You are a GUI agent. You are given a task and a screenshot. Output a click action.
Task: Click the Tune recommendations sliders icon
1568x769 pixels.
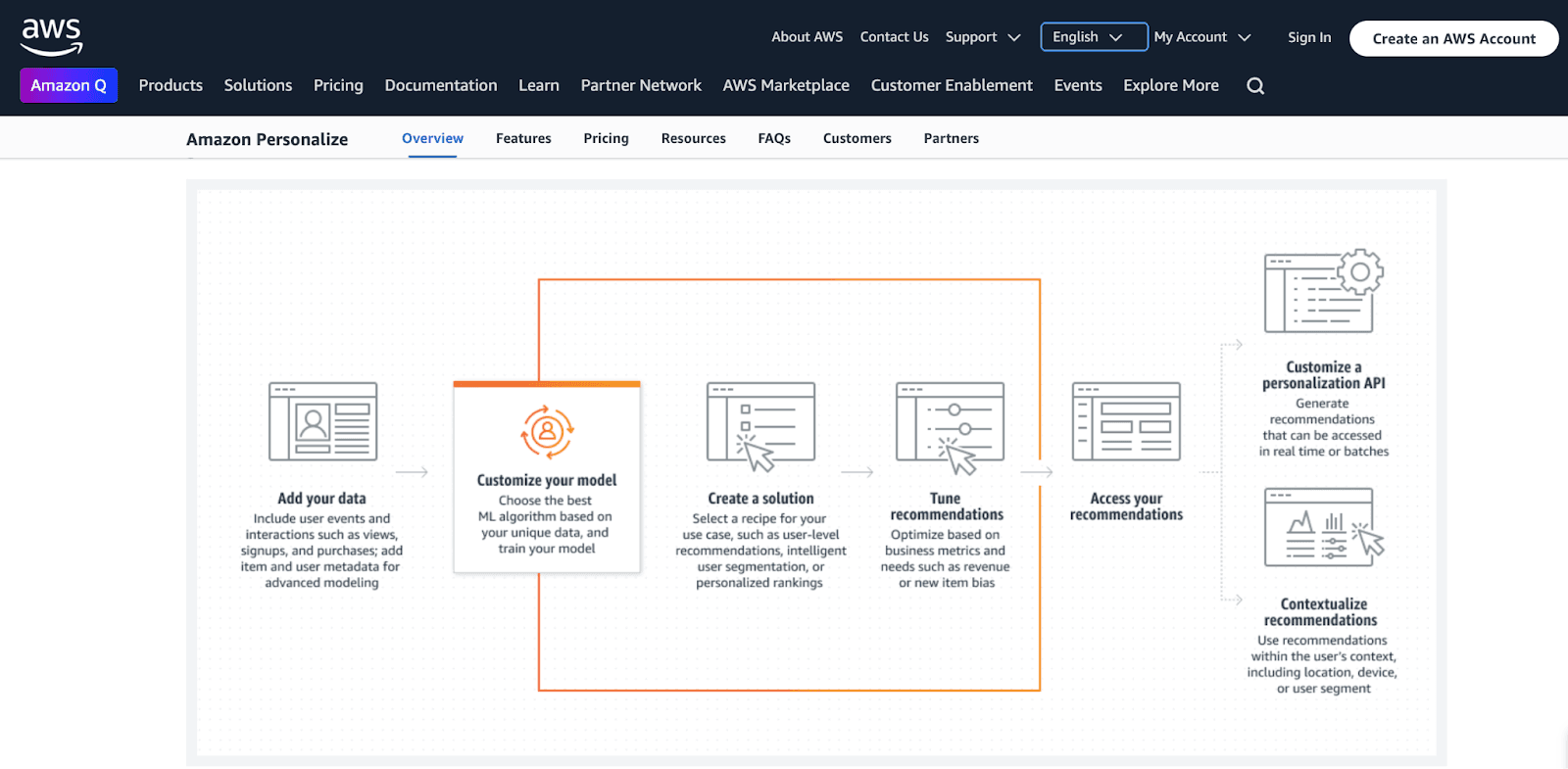pos(951,427)
